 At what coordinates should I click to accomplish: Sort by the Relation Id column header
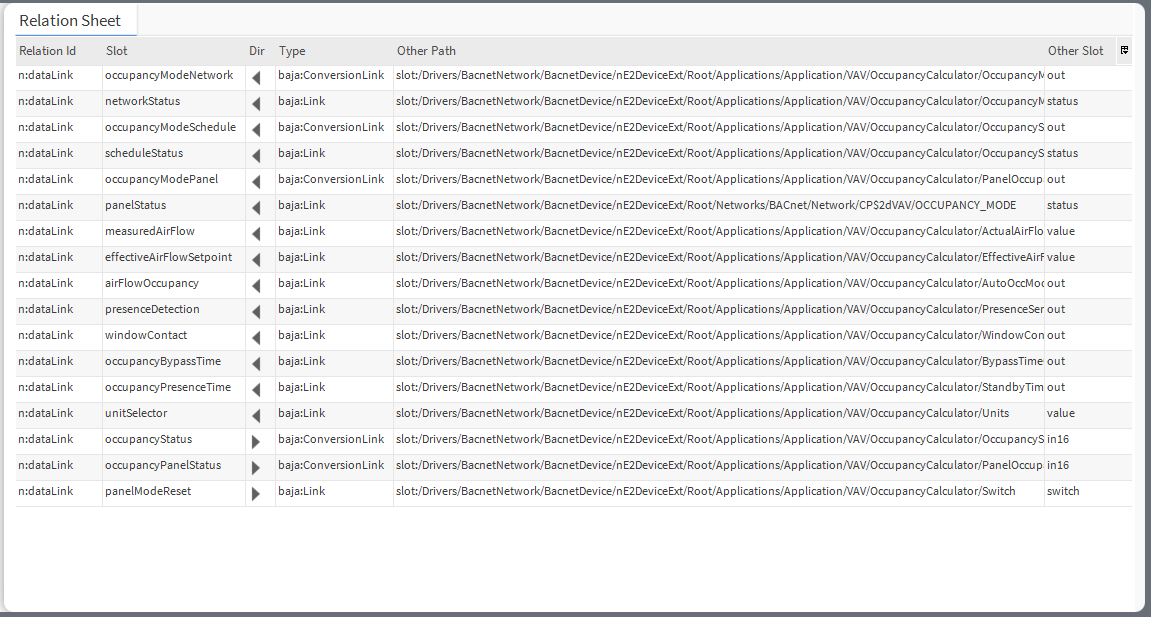pos(47,51)
